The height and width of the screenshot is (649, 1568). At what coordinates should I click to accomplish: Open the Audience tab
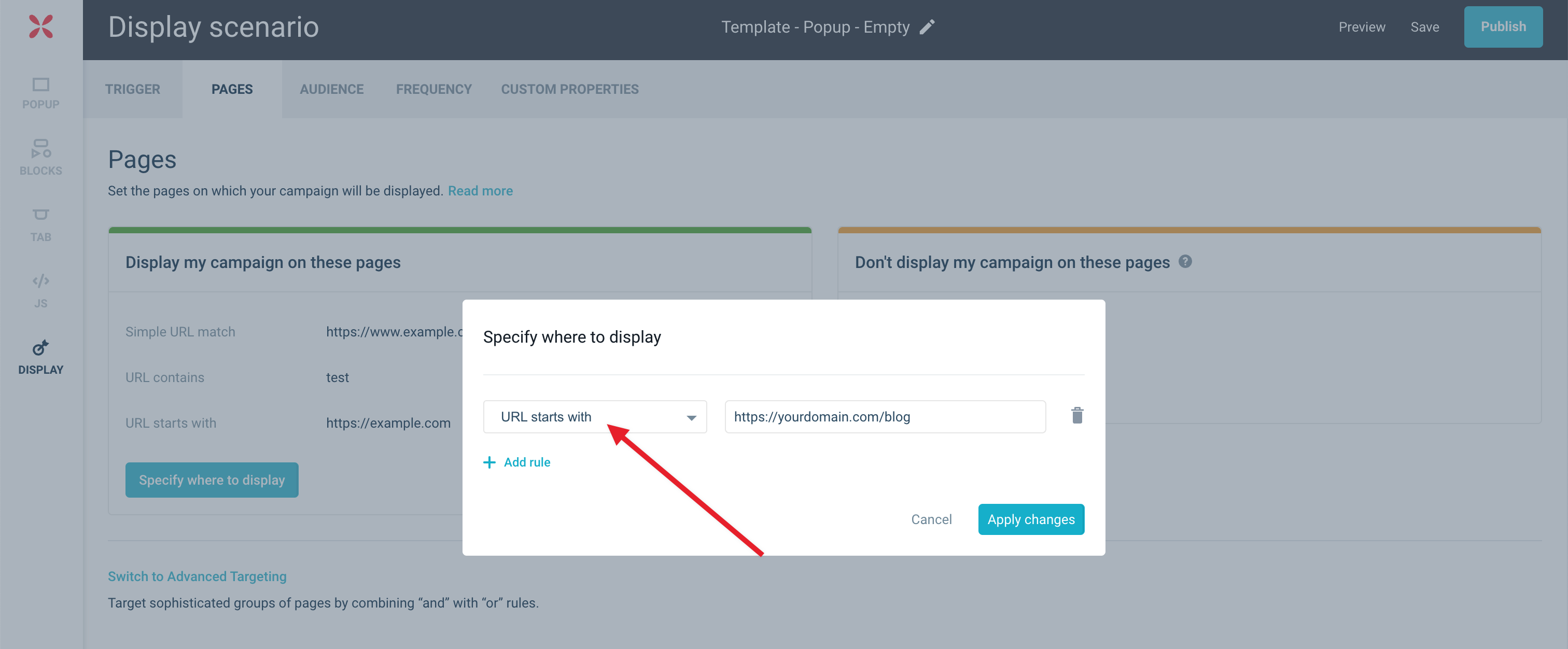point(331,89)
